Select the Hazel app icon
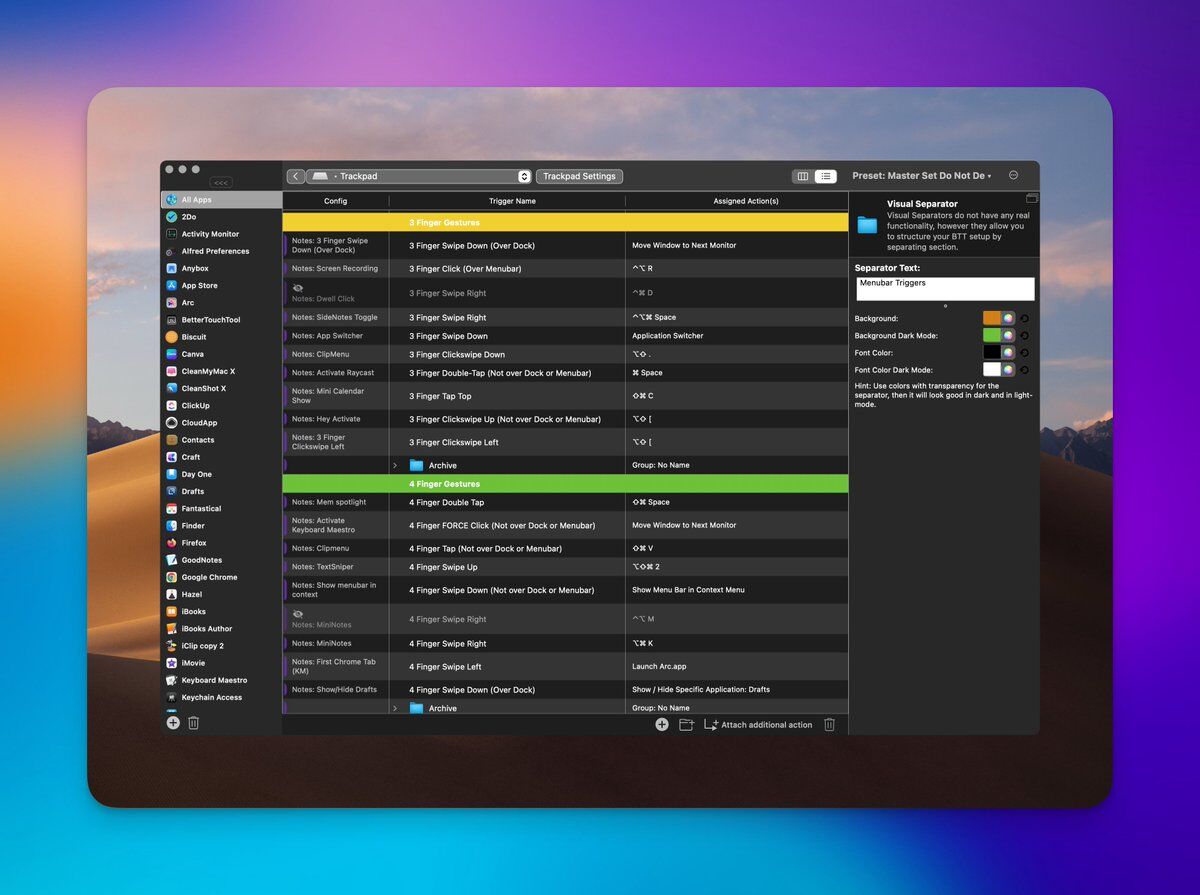The width and height of the screenshot is (1200, 895). coord(172,594)
